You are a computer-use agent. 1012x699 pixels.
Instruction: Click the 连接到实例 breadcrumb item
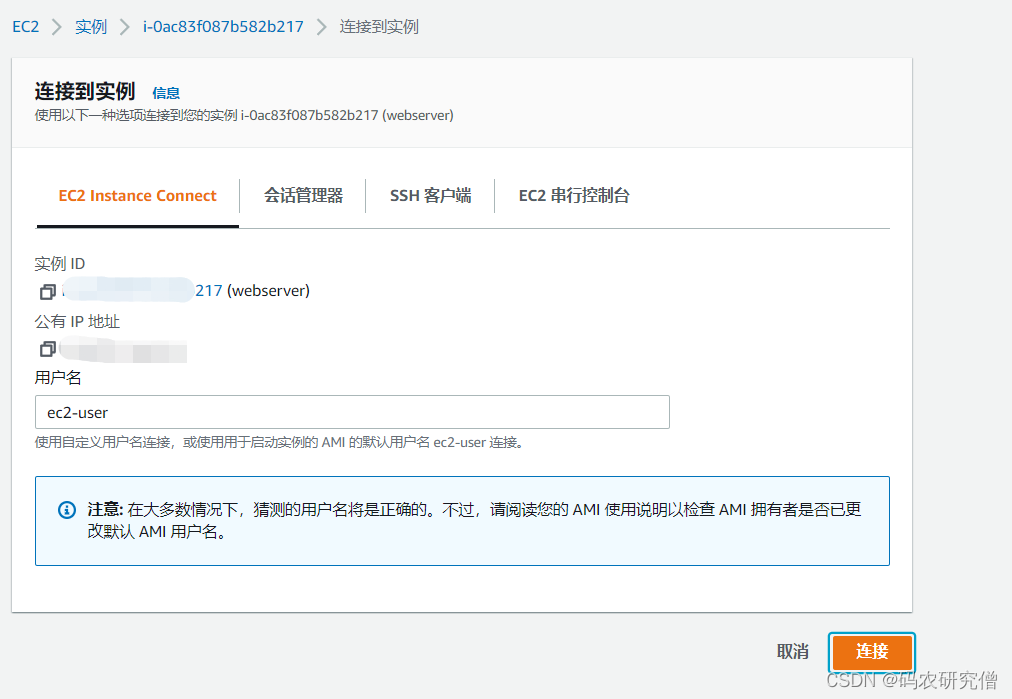point(379,27)
